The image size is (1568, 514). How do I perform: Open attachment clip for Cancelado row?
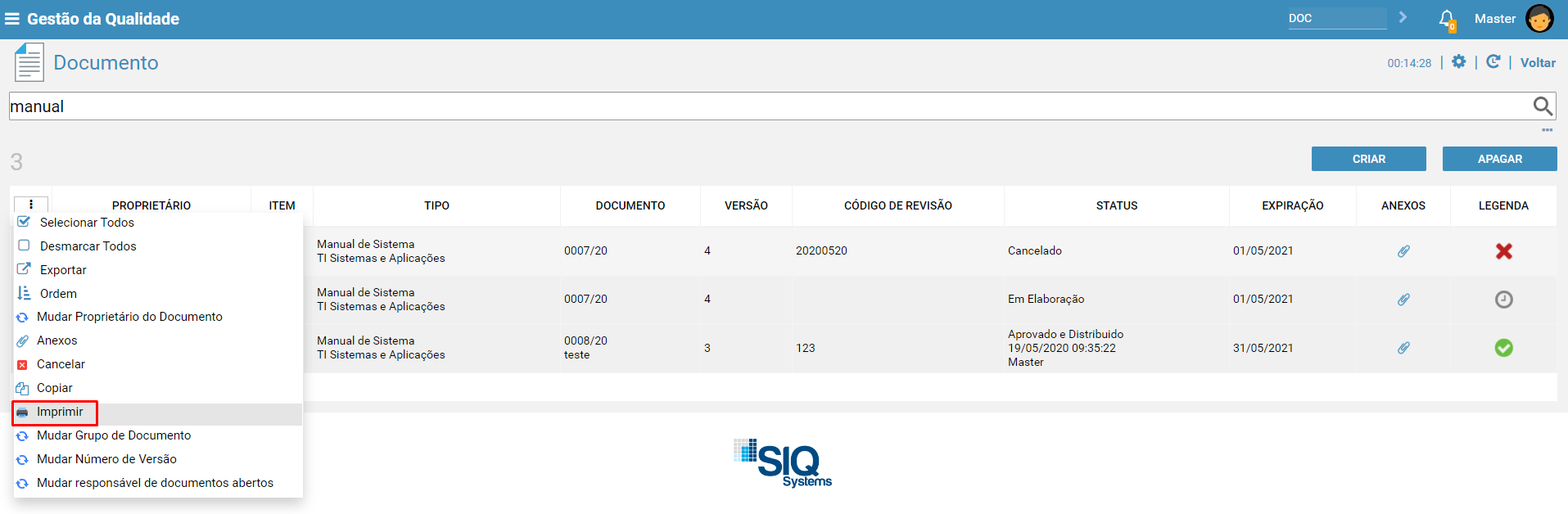[1403, 251]
